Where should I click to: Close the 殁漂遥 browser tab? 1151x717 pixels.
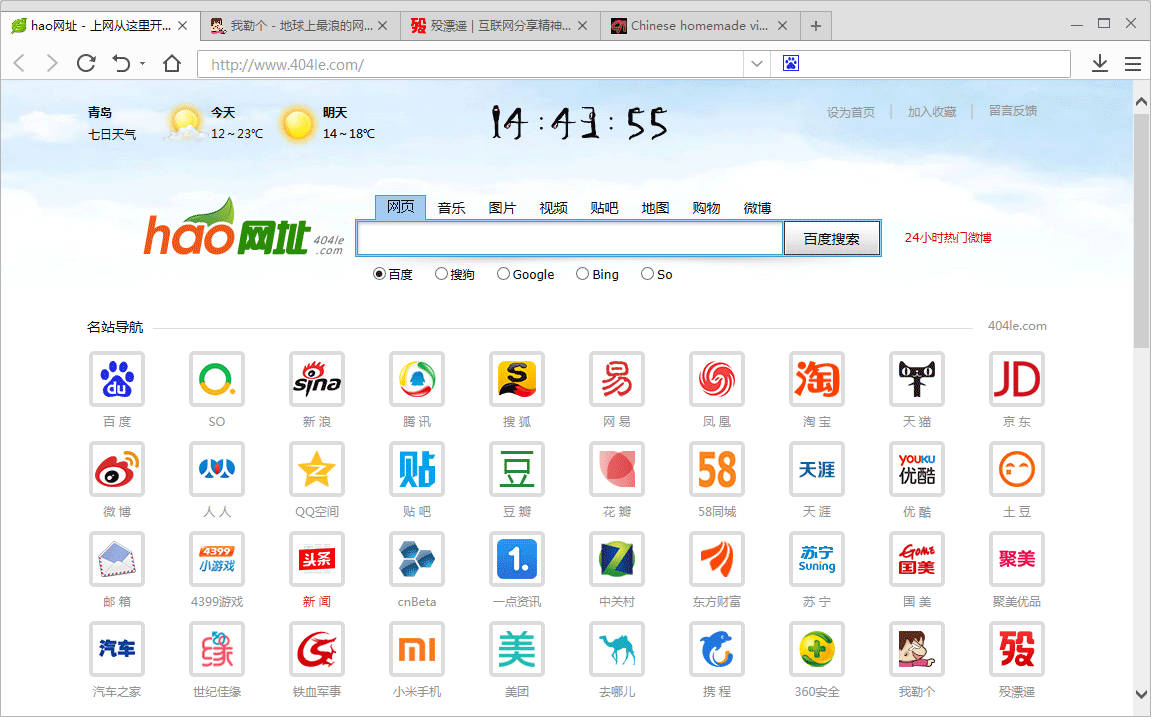582,26
